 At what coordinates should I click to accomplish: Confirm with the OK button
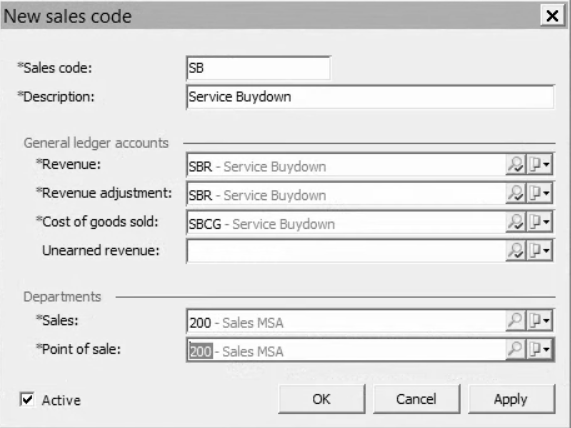tap(322, 399)
